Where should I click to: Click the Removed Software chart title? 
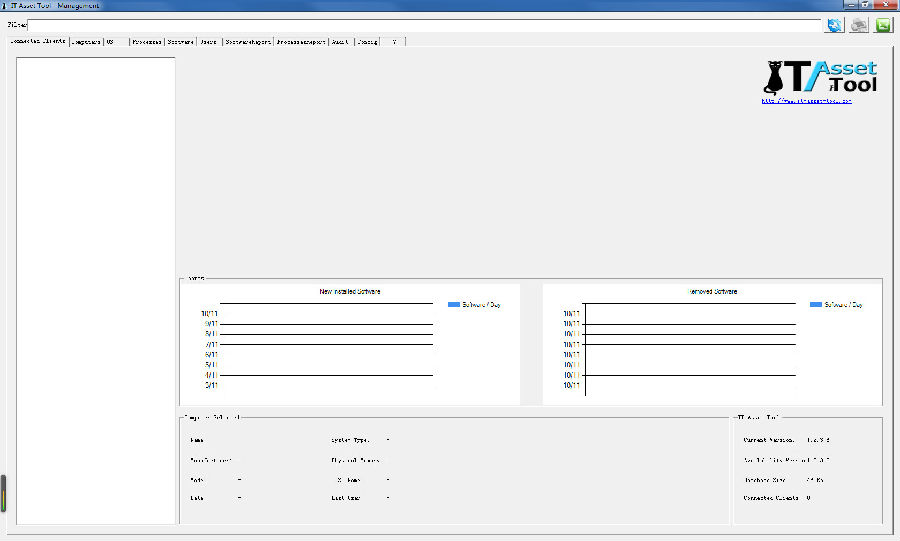click(712, 291)
